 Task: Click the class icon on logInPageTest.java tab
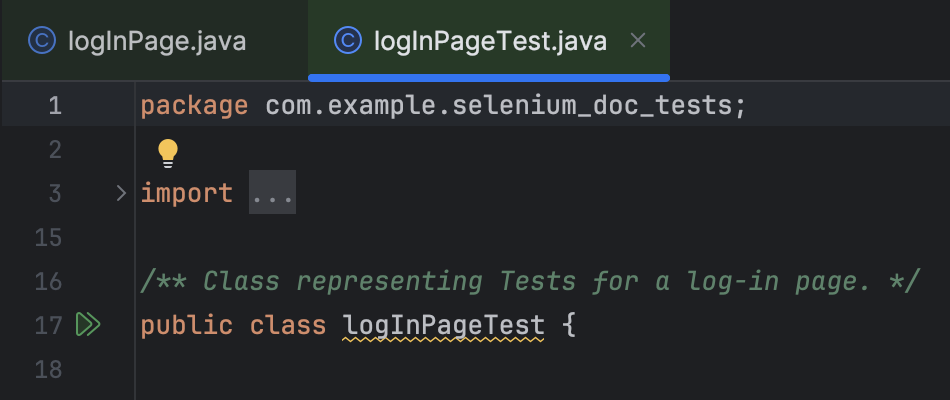pyautogui.click(x=347, y=41)
